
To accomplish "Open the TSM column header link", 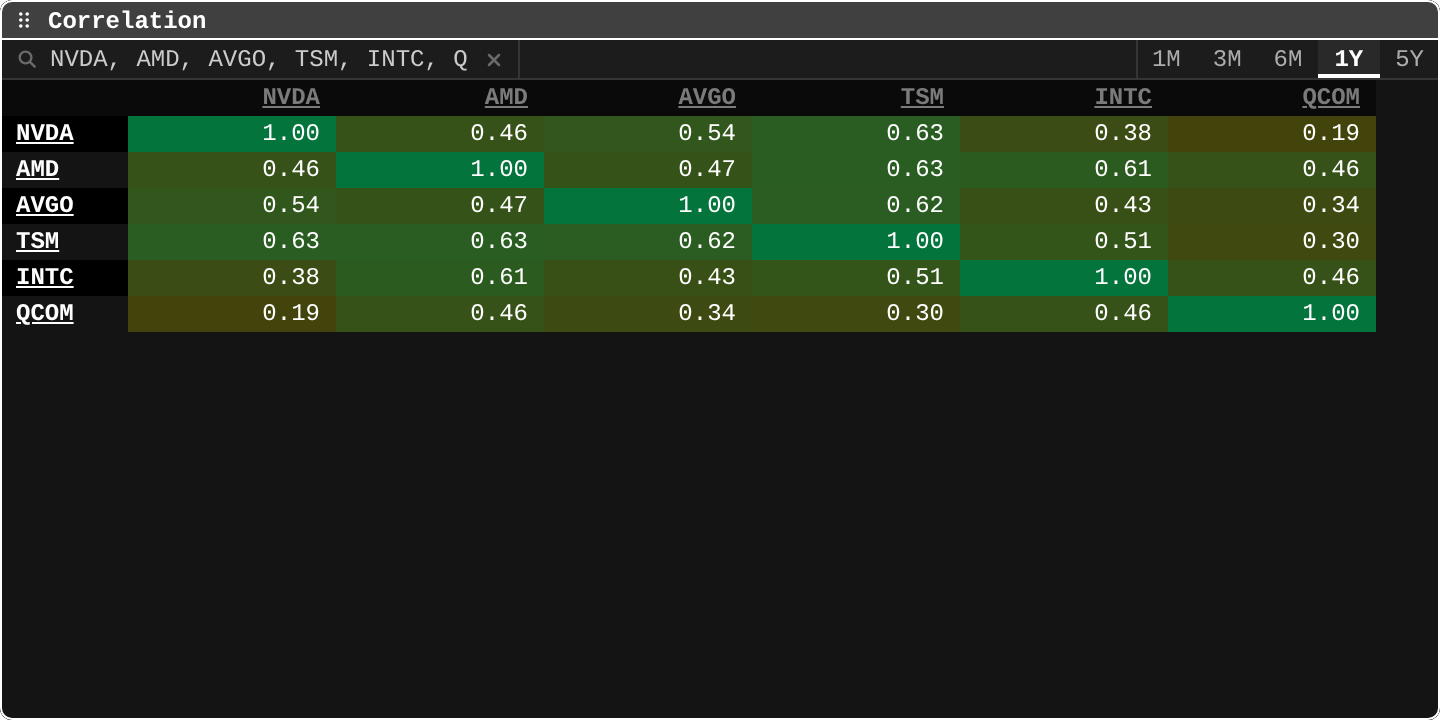I will pos(922,97).
